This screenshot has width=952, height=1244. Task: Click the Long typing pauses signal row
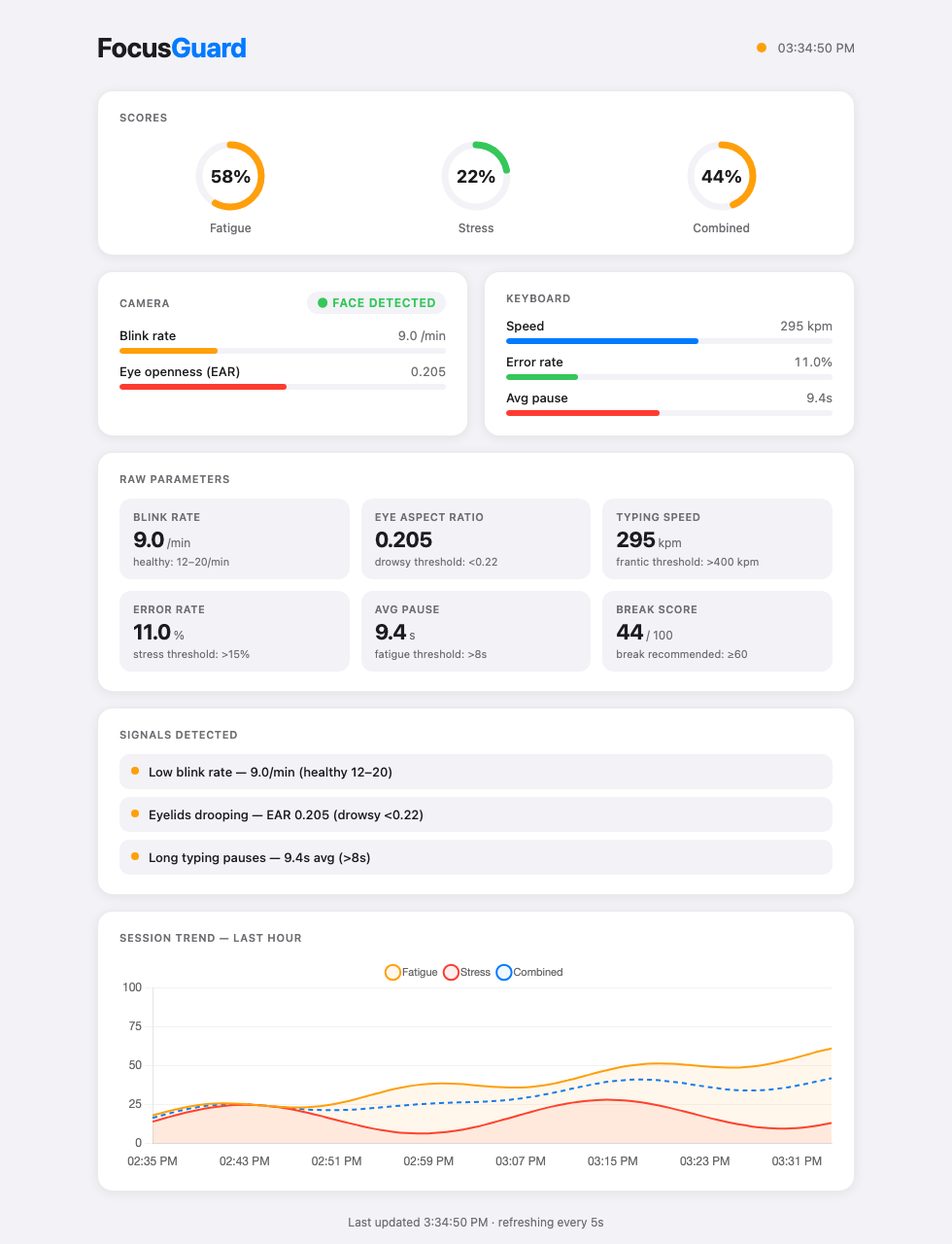(476, 857)
